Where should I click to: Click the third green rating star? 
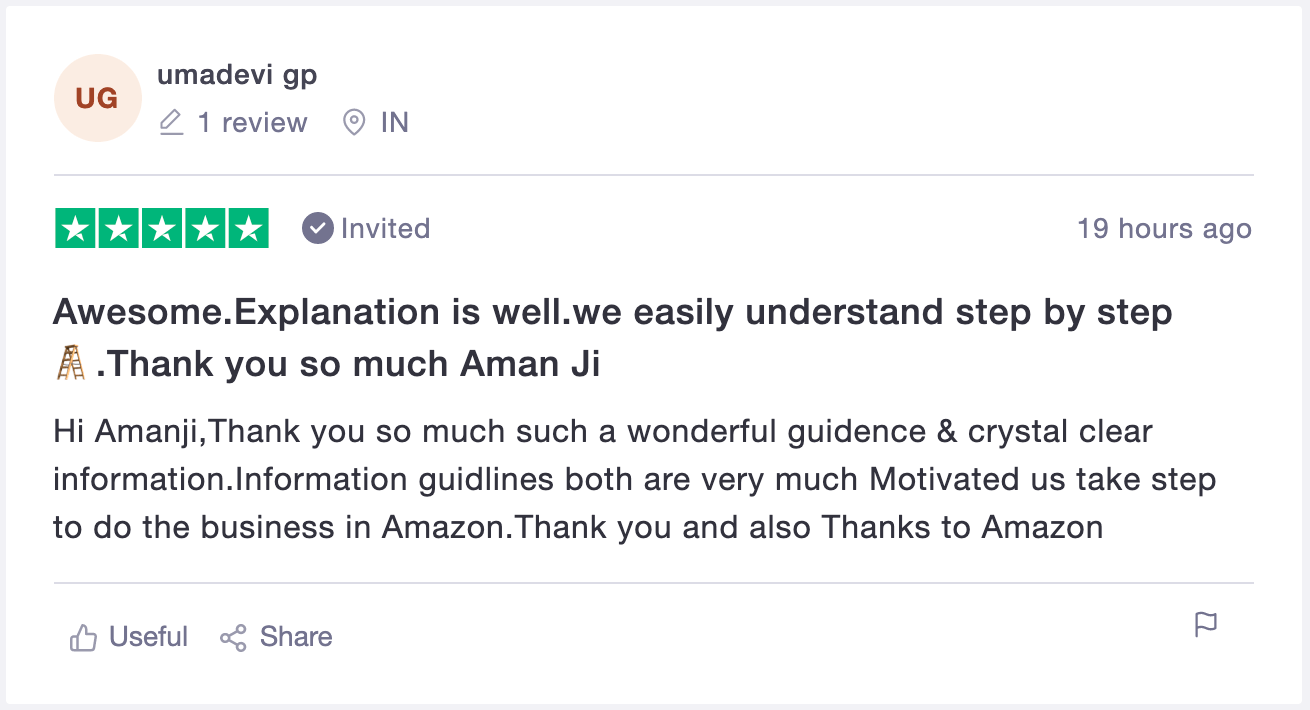[x=161, y=228]
